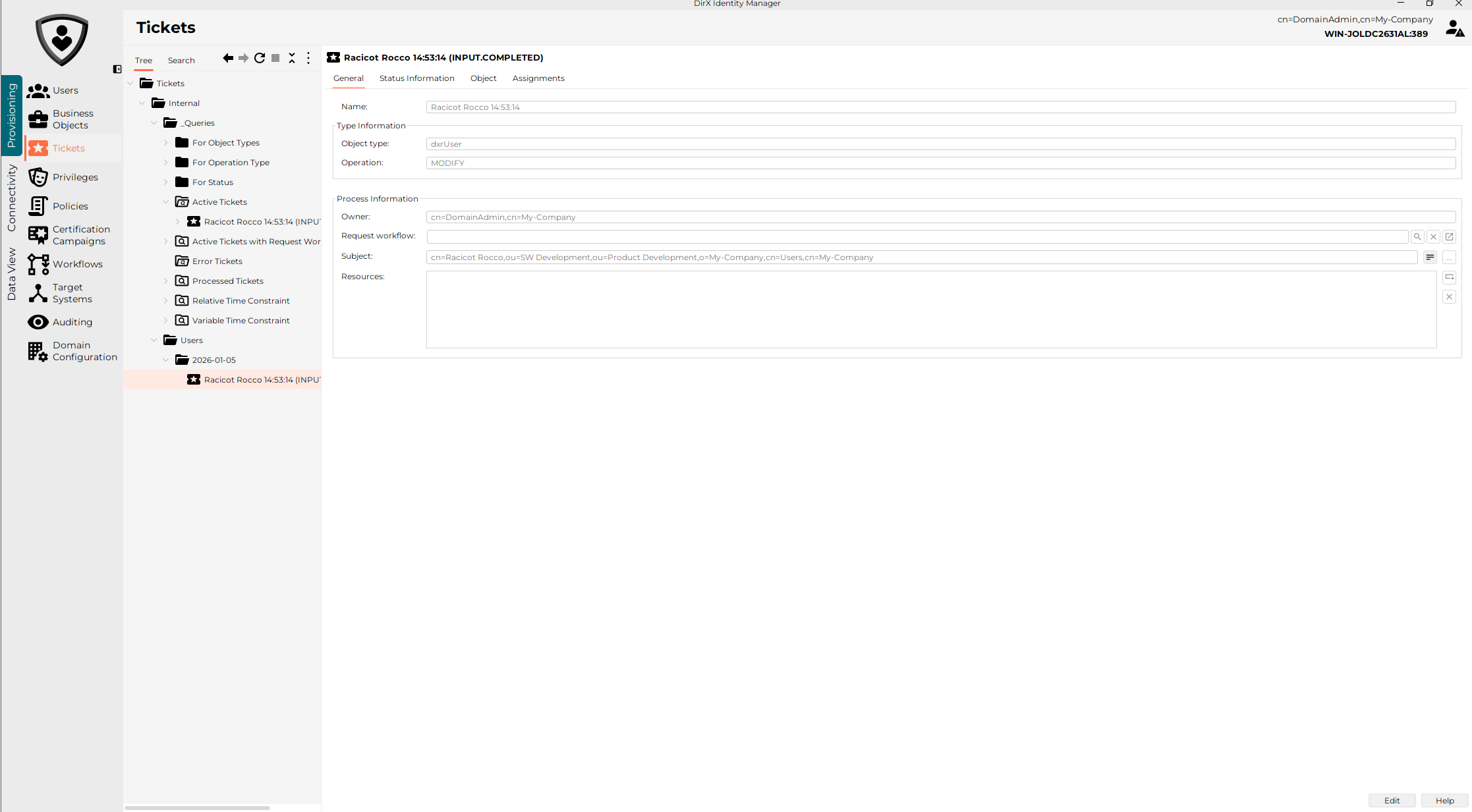
Task: Open the General tab
Action: [x=349, y=78]
